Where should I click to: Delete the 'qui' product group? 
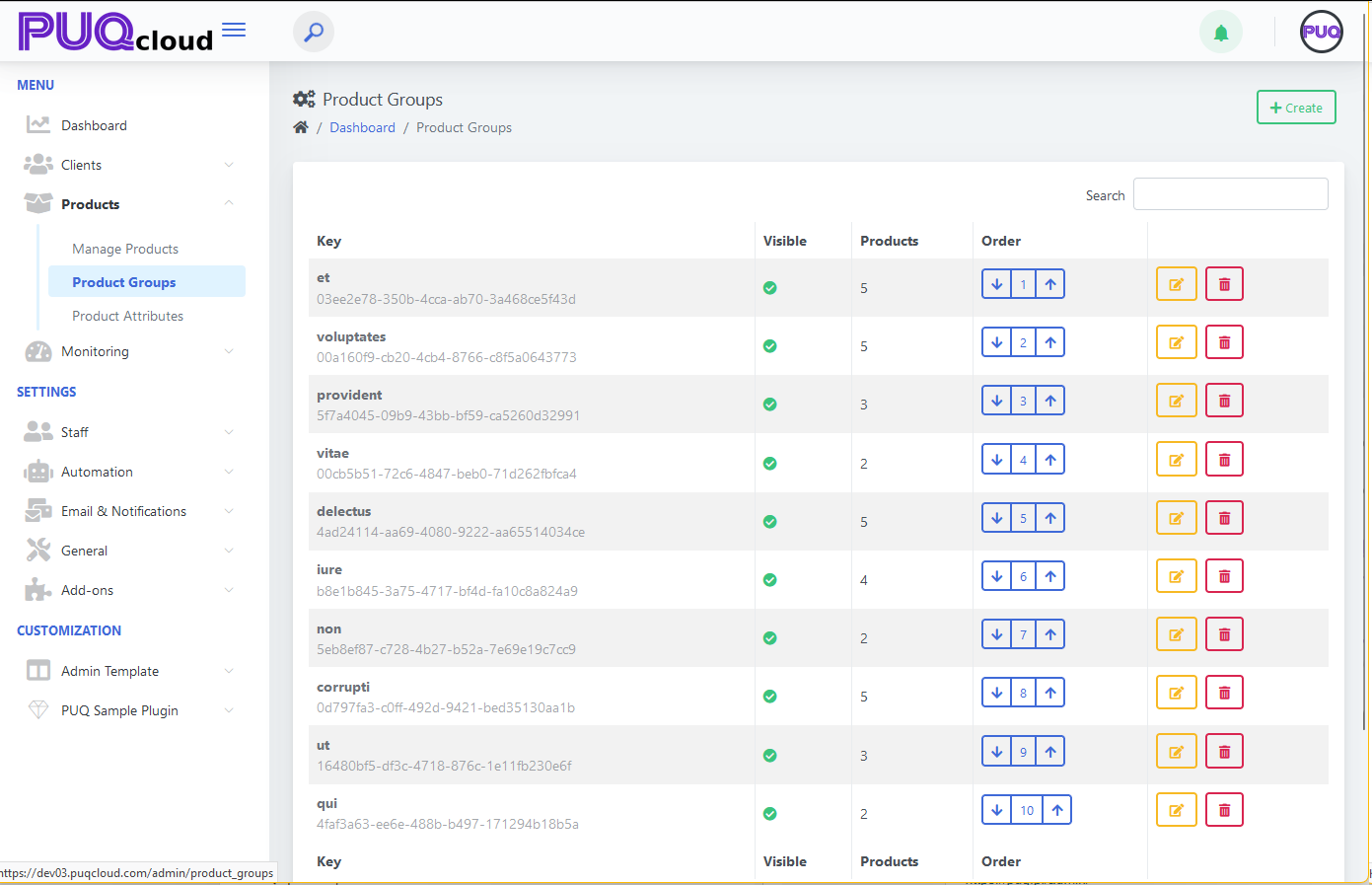tap(1224, 810)
